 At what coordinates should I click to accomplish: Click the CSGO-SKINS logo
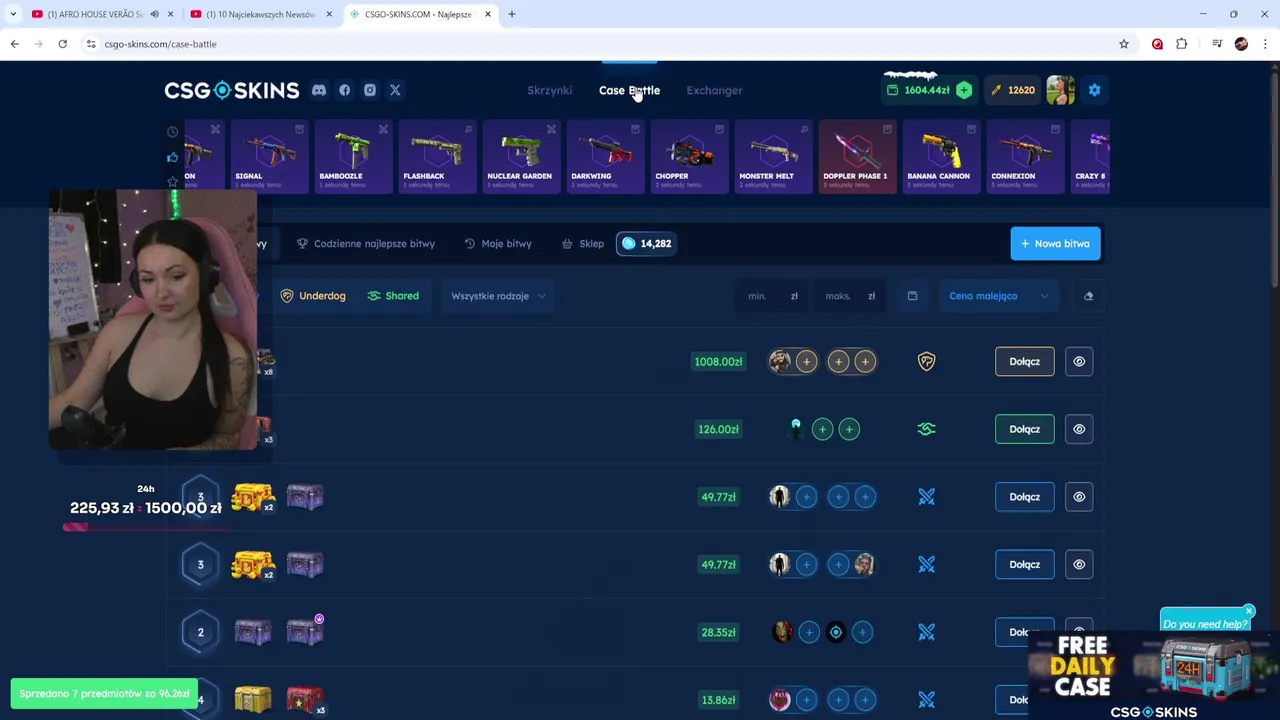point(232,90)
